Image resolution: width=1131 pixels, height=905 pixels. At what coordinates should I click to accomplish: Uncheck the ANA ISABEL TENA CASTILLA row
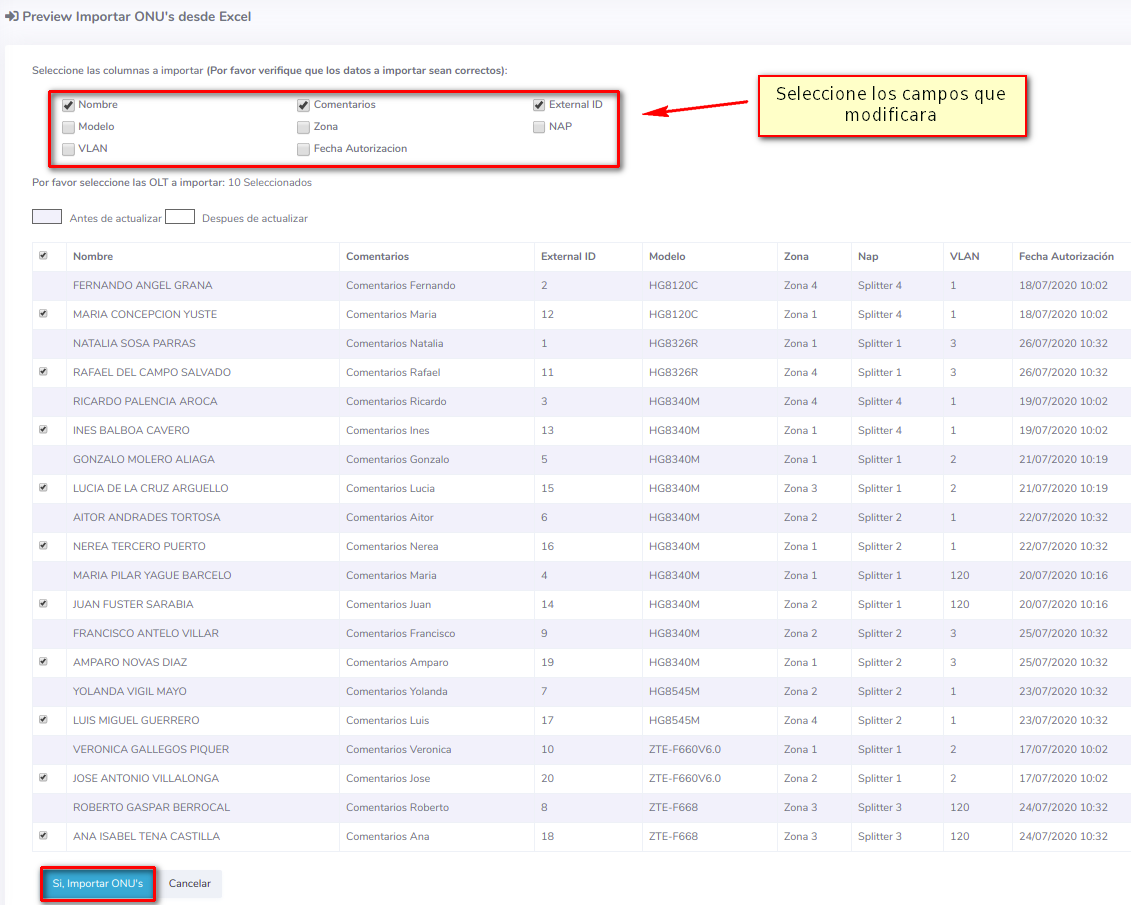click(43, 836)
